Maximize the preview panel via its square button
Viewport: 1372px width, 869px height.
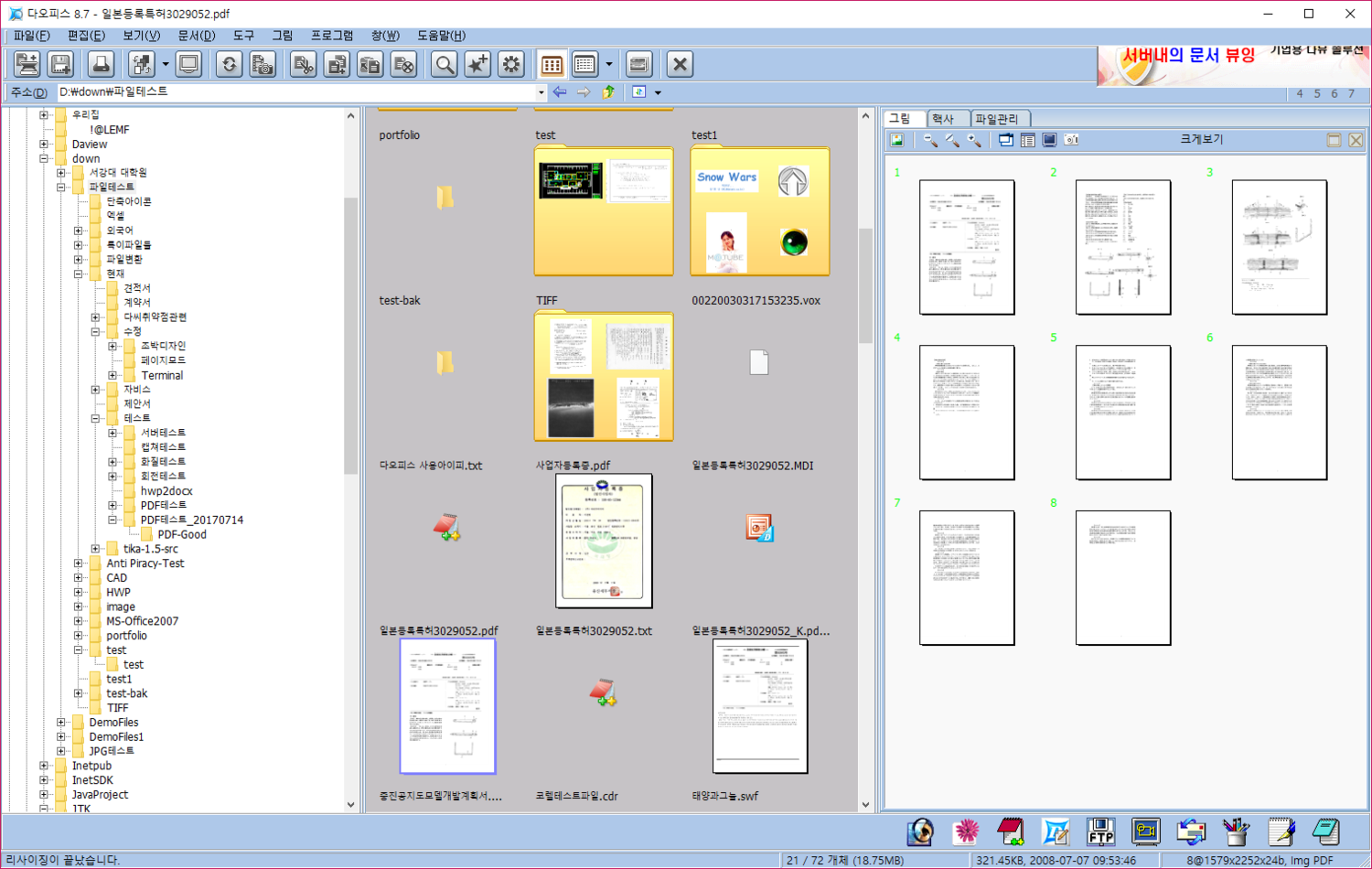(1334, 140)
